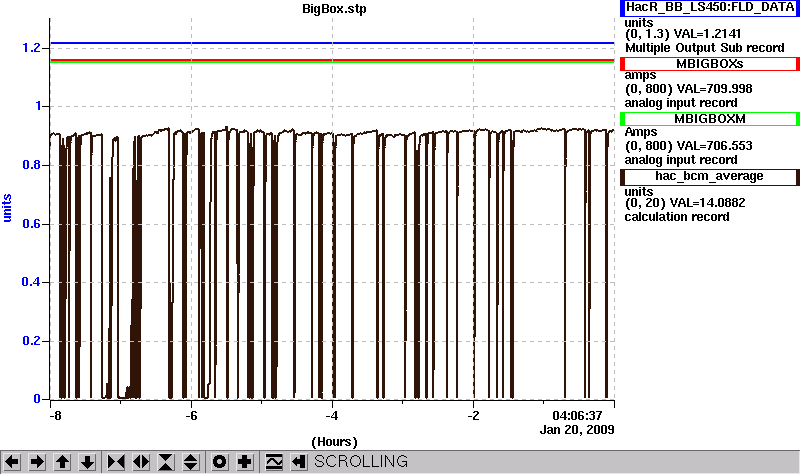This screenshot has height=474, width=800.
Task: Select the HacR_BB_LS450:FLD_DATA curve legend
Action: click(x=710, y=8)
